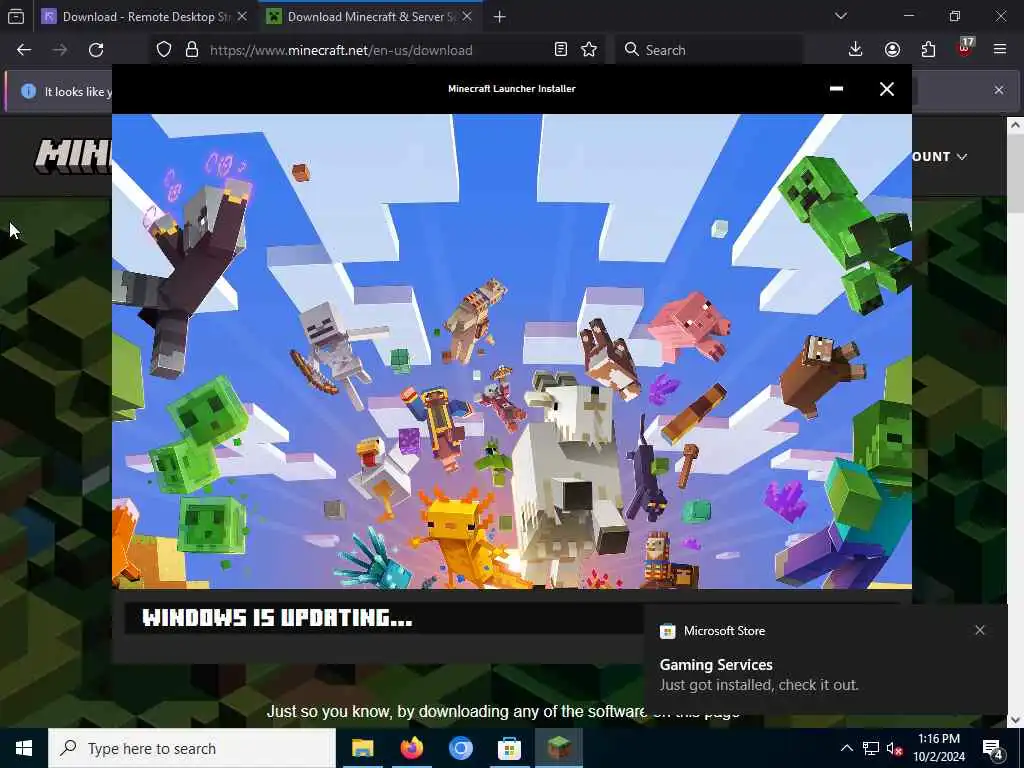Open the blue circular browser taskbar icon
Image resolution: width=1024 pixels, height=768 pixels.
[460, 748]
